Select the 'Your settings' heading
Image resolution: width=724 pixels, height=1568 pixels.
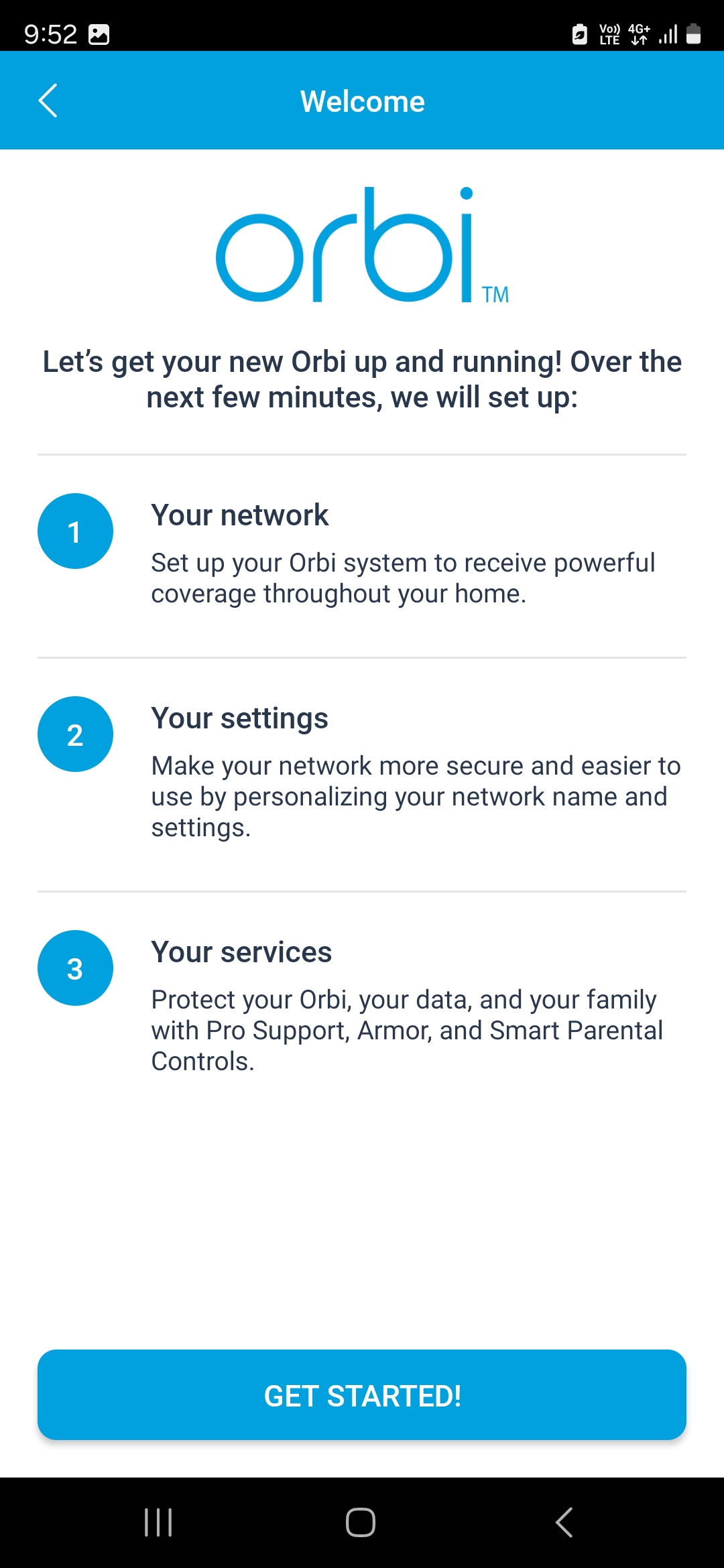(x=239, y=718)
